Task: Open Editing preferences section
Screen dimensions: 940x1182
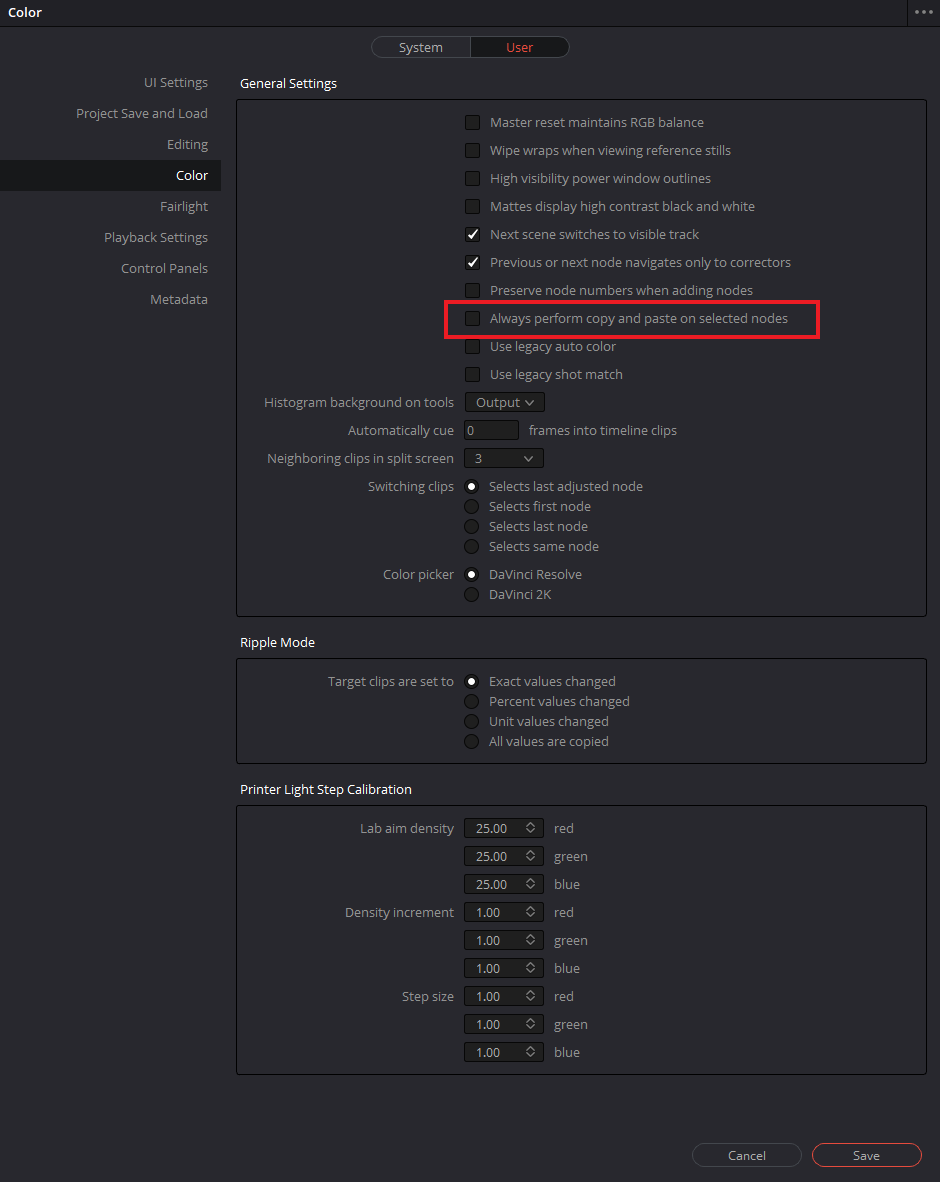Action: tap(187, 144)
